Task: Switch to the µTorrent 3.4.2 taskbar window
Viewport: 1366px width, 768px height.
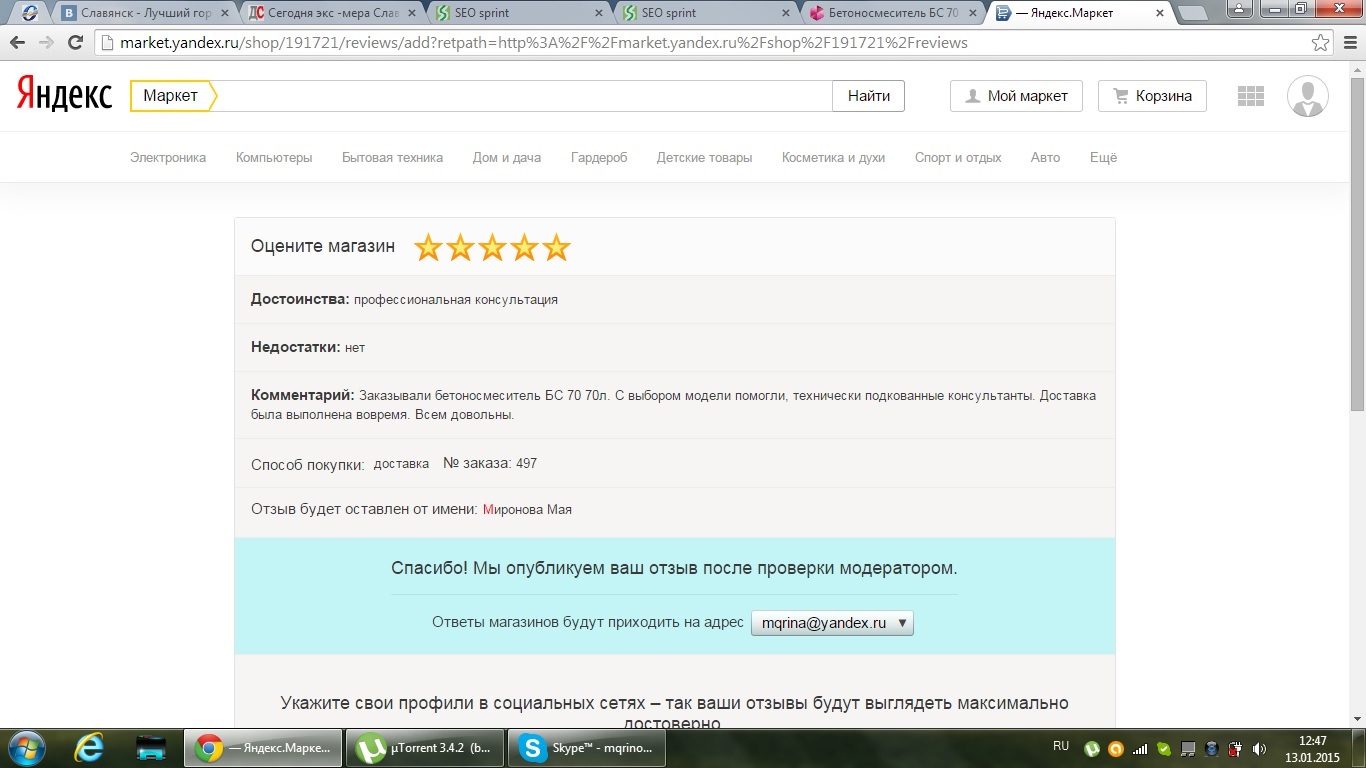Action: (x=425, y=747)
